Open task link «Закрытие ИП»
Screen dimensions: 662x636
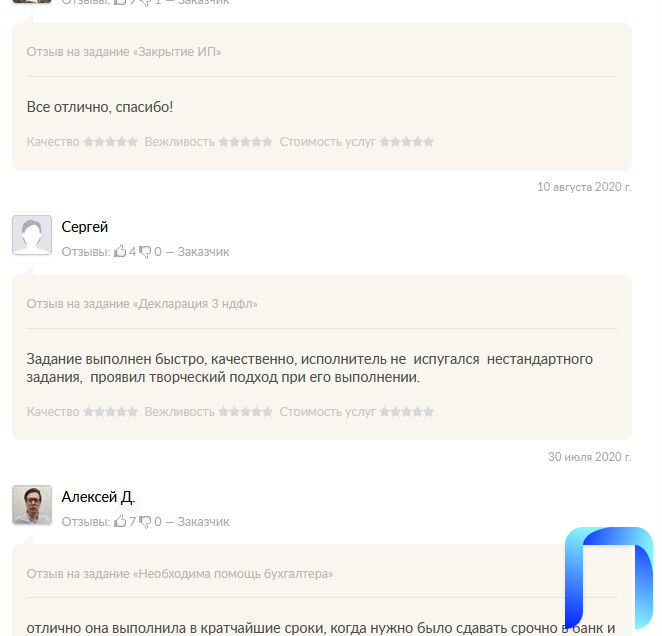[179, 52]
